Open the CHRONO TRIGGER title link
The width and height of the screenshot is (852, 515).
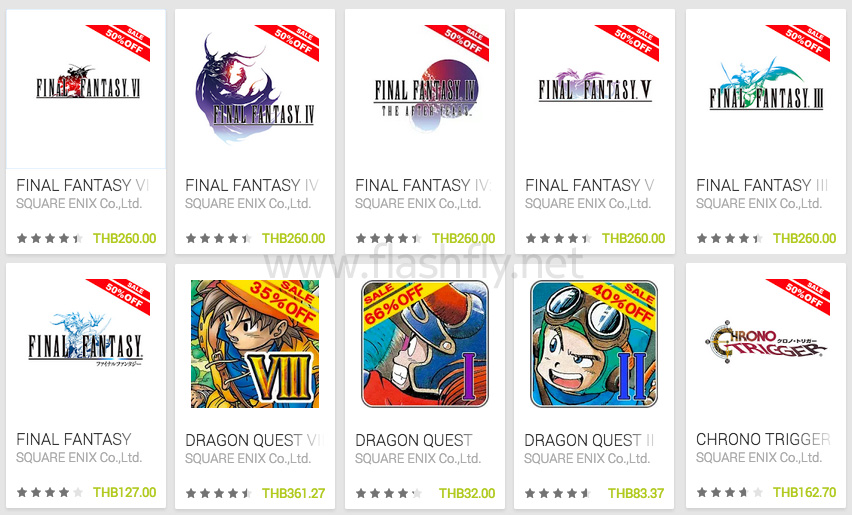pos(763,439)
